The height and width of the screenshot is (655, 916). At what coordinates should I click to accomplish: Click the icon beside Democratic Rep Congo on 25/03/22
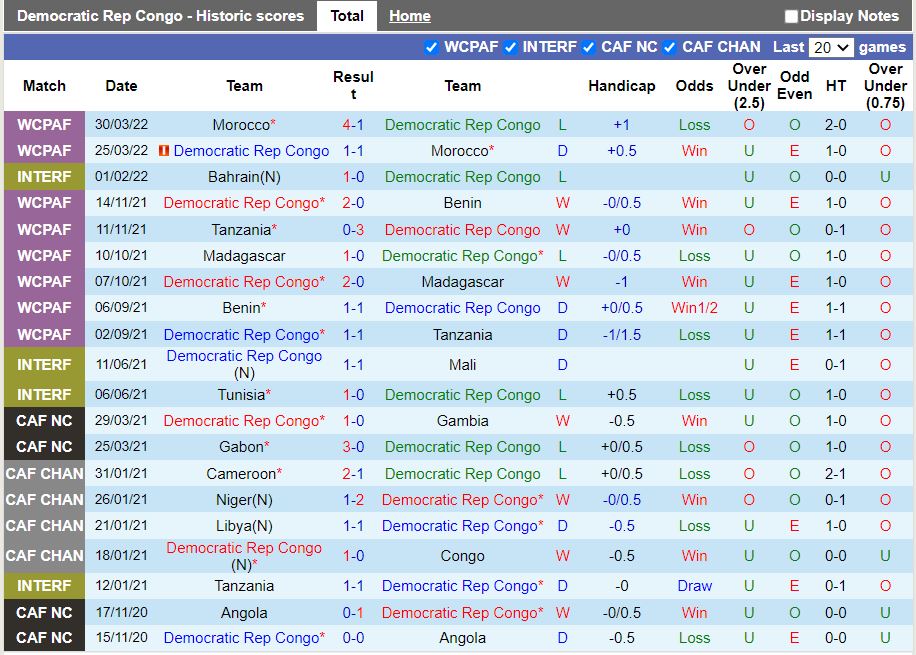coord(163,151)
